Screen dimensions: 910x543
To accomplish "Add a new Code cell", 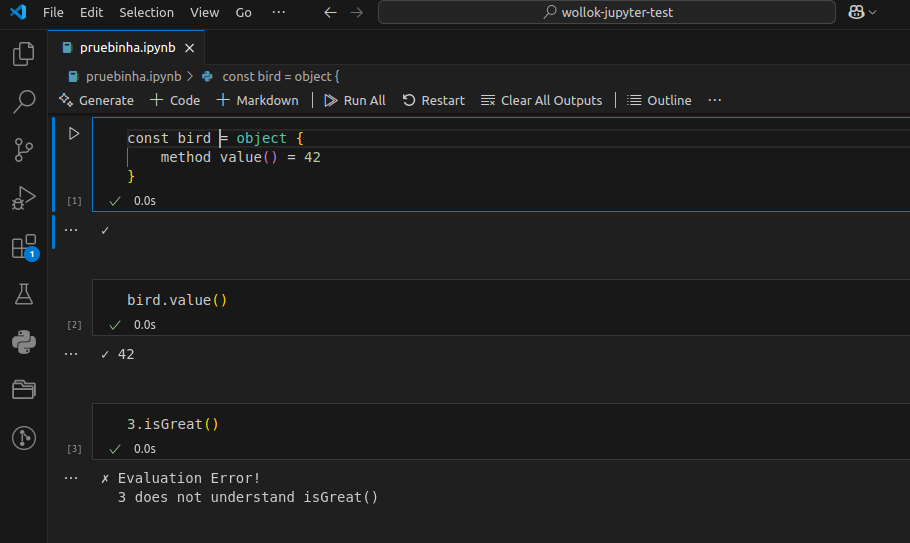I will (x=175, y=100).
